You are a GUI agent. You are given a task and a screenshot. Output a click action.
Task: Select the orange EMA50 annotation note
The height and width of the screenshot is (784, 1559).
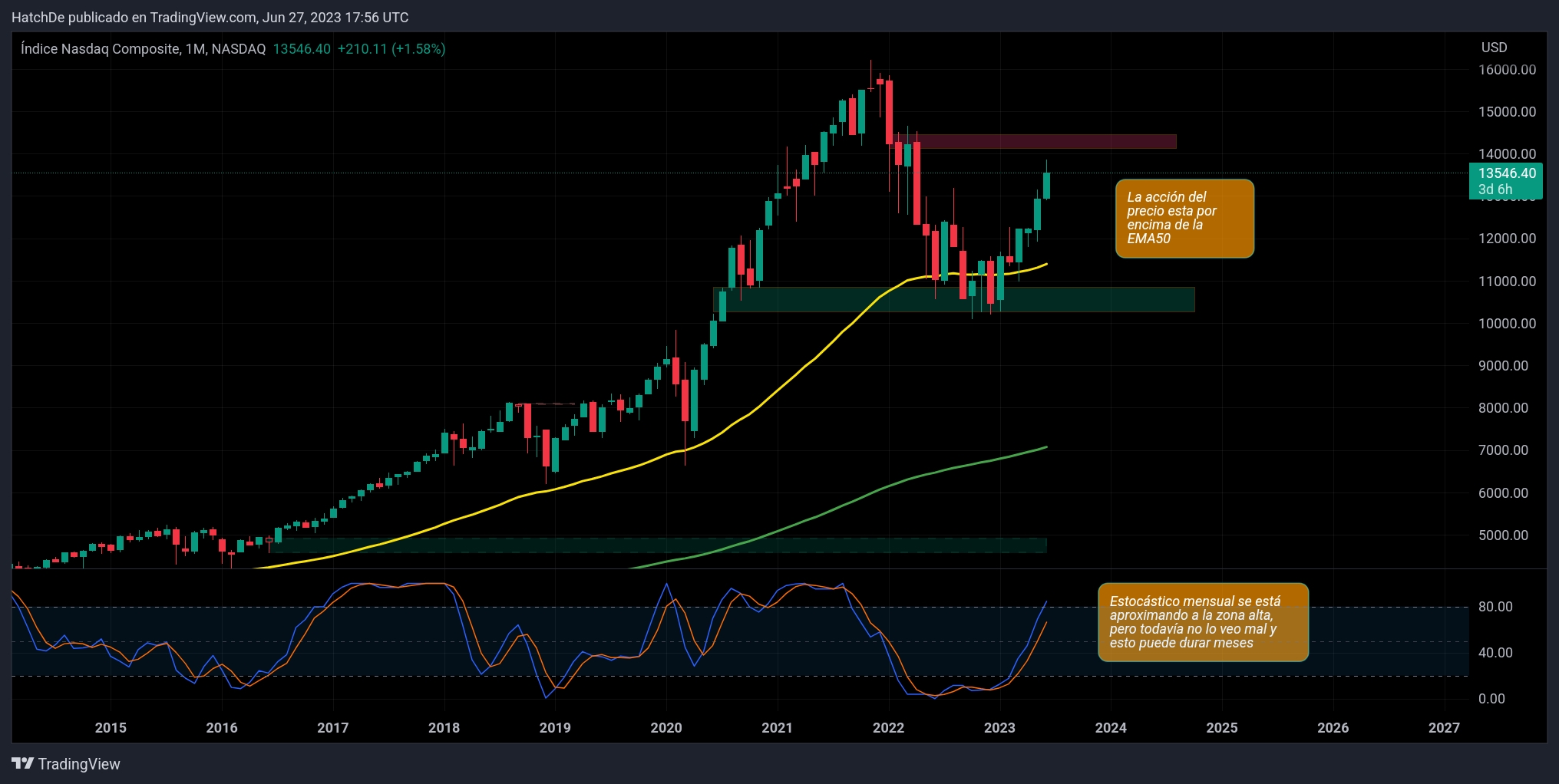coord(1184,218)
